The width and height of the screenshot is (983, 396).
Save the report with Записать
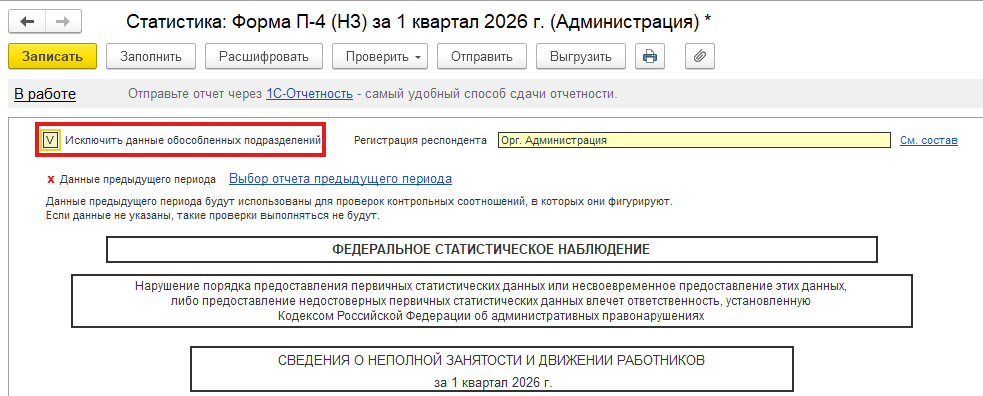pyautogui.click(x=53, y=56)
